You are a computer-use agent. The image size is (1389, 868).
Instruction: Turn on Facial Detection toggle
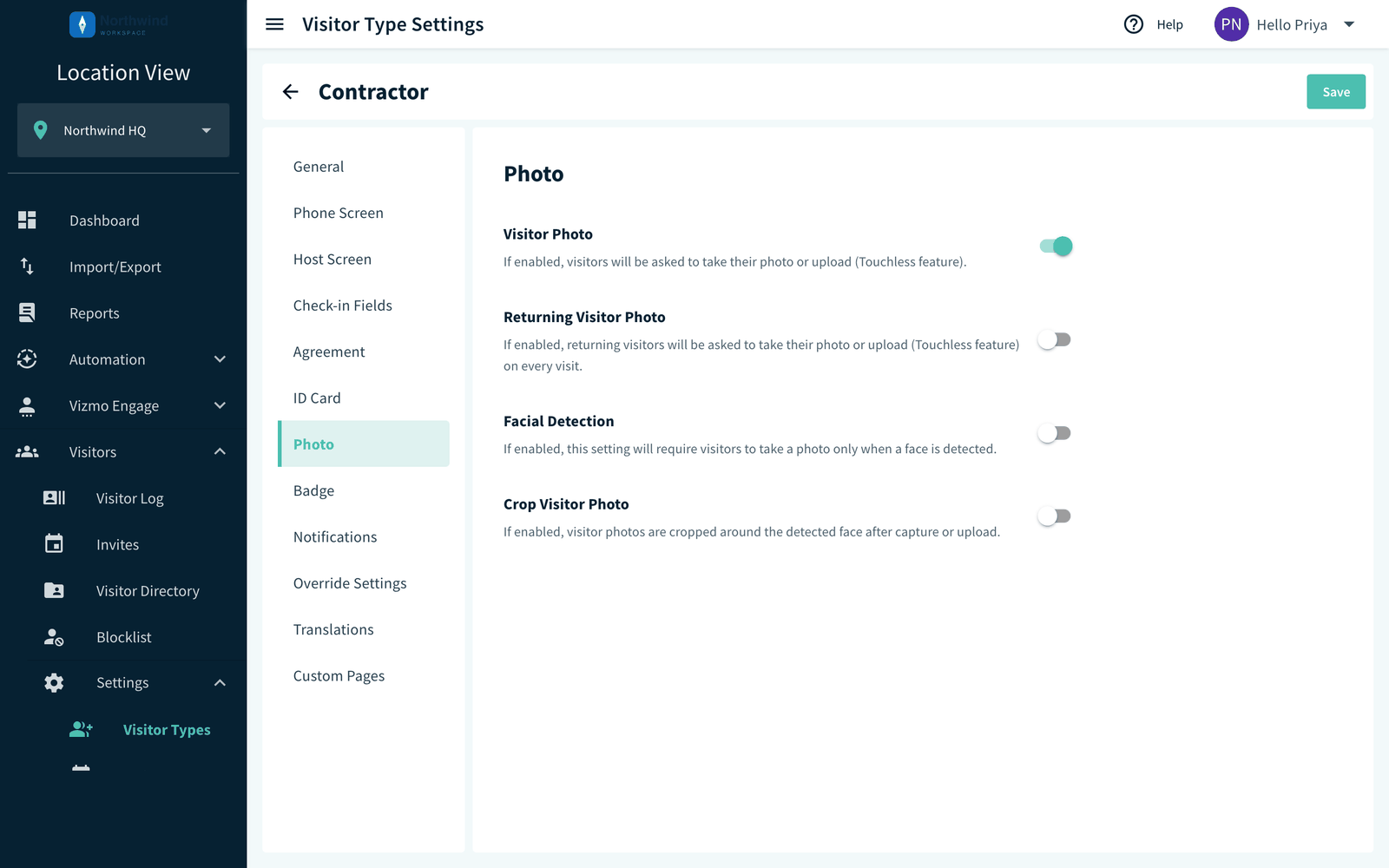click(x=1054, y=433)
